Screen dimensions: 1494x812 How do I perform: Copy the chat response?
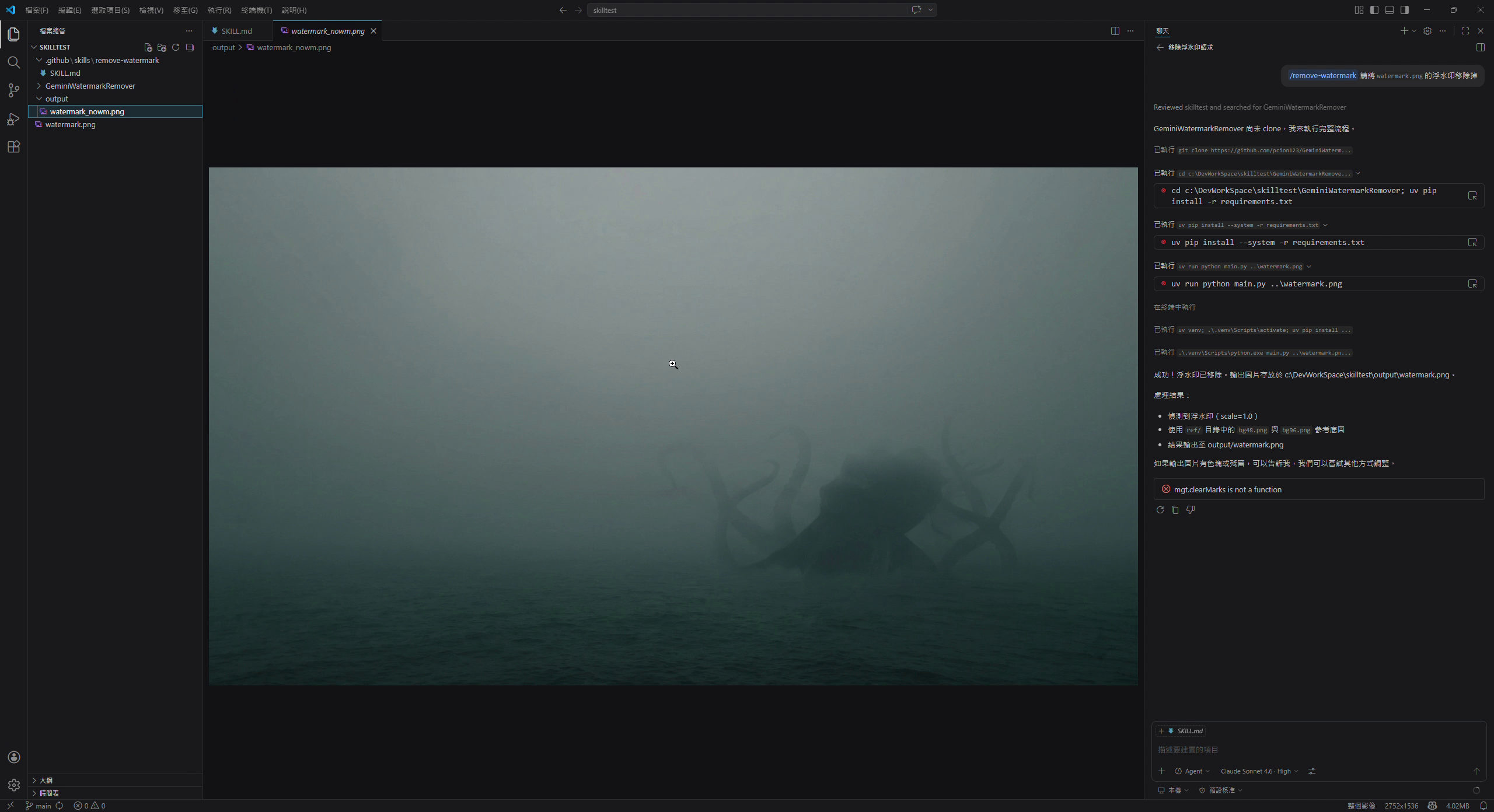click(1175, 510)
